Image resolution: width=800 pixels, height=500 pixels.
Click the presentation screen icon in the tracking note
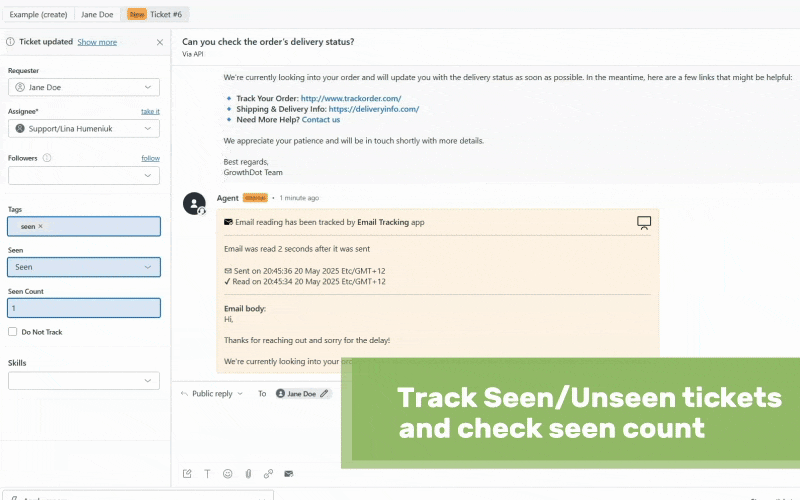644,222
